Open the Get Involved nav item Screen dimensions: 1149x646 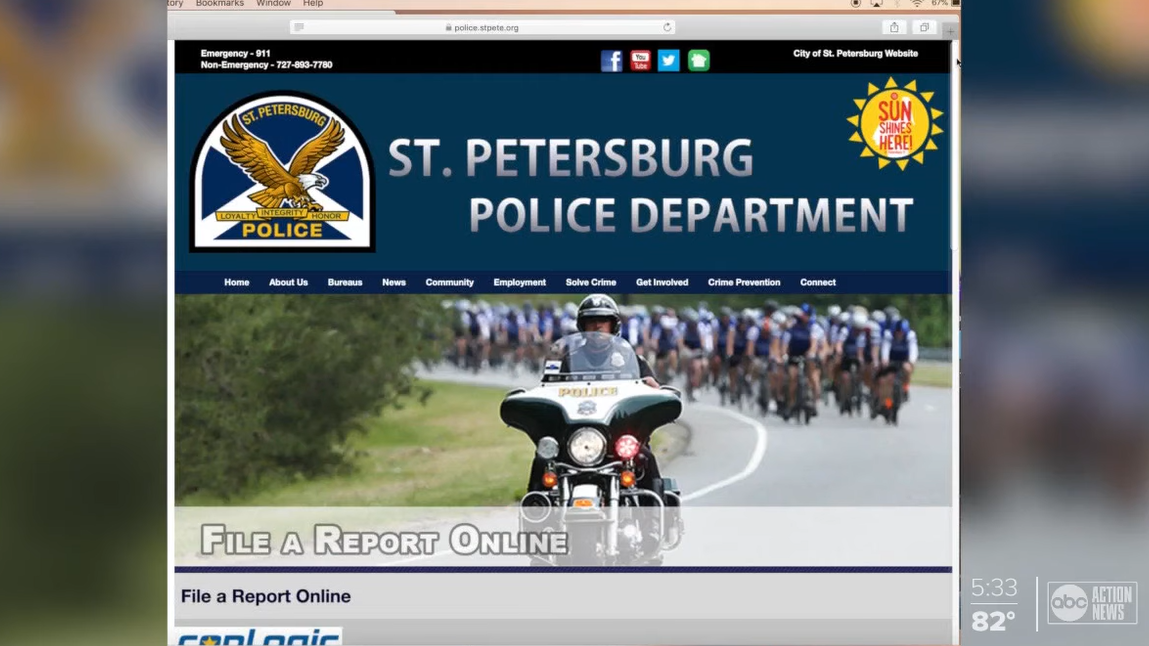coord(662,282)
